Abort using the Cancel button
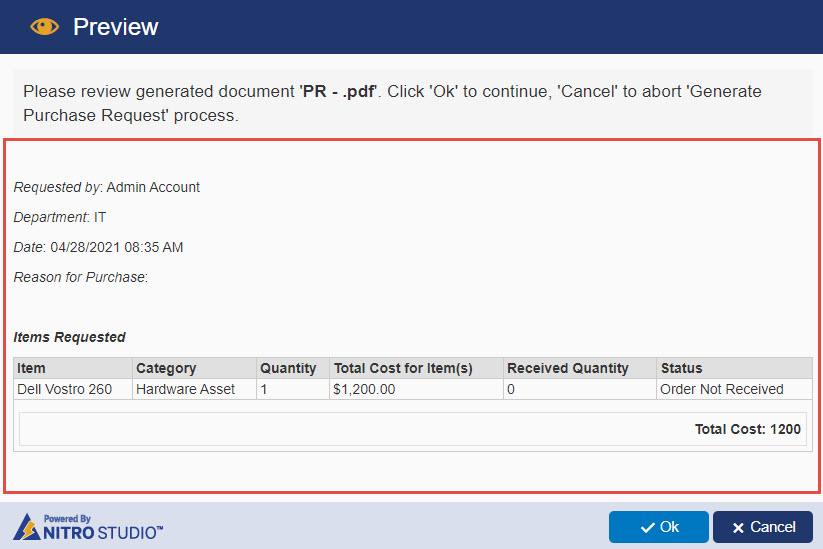 (x=763, y=527)
